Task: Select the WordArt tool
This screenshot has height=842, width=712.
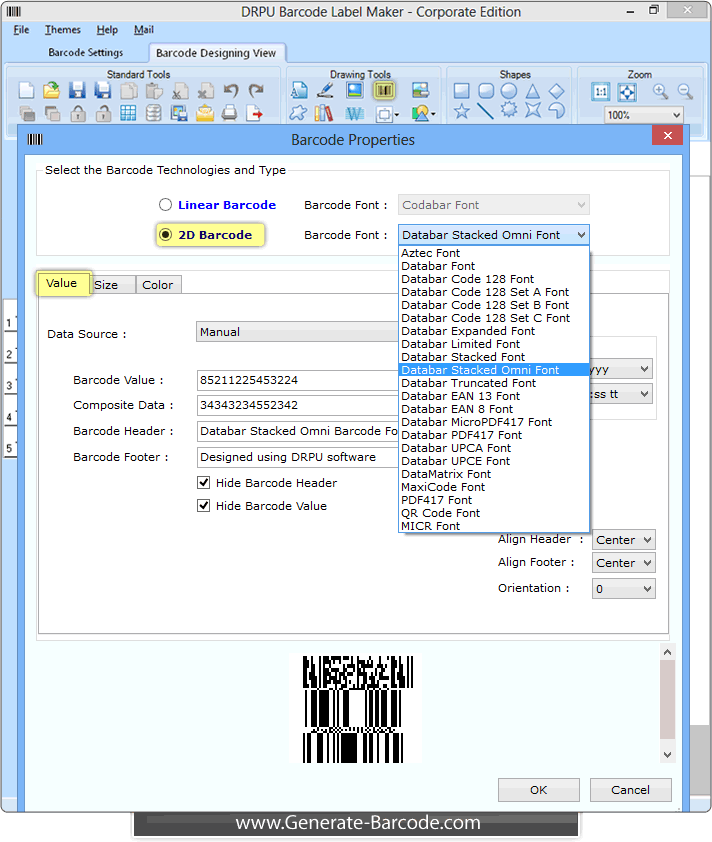Action: click(x=354, y=113)
